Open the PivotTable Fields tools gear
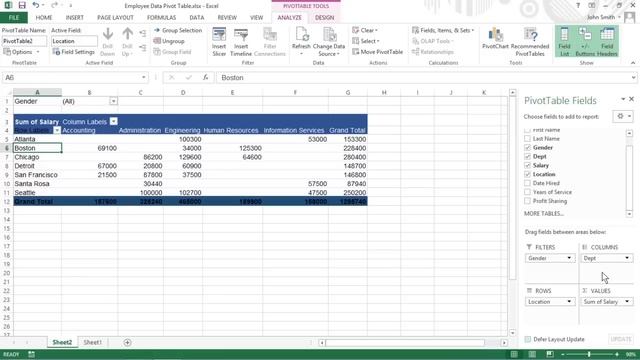The height and width of the screenshot is (360, 640). 623,116
